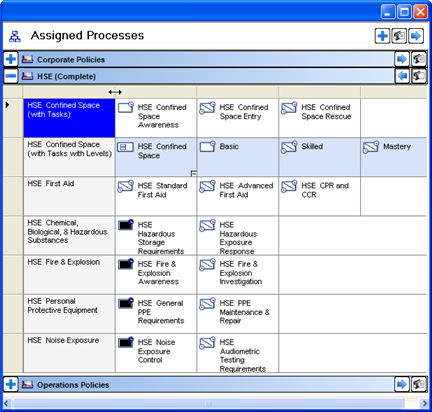Click the plus icon in Assigned Processes header
The image size is (432, 412).
click(383, 36)
